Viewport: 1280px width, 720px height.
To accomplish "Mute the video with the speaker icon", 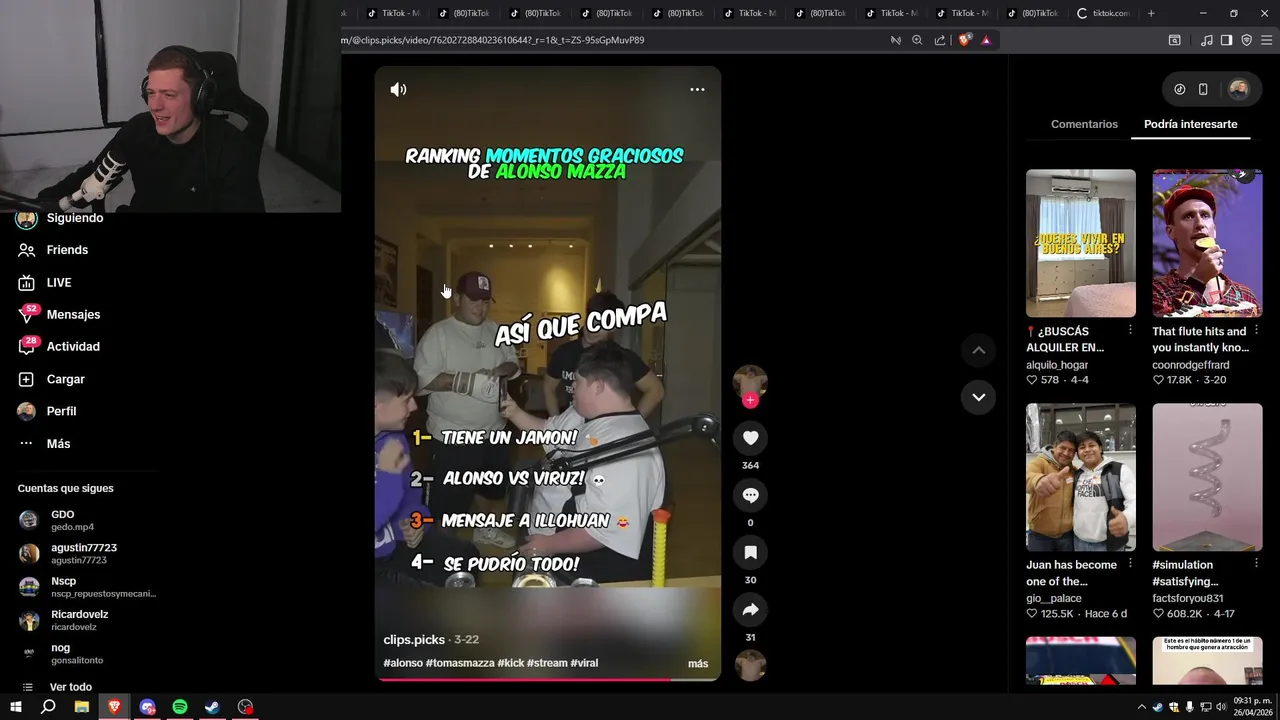I will [398, 90].
